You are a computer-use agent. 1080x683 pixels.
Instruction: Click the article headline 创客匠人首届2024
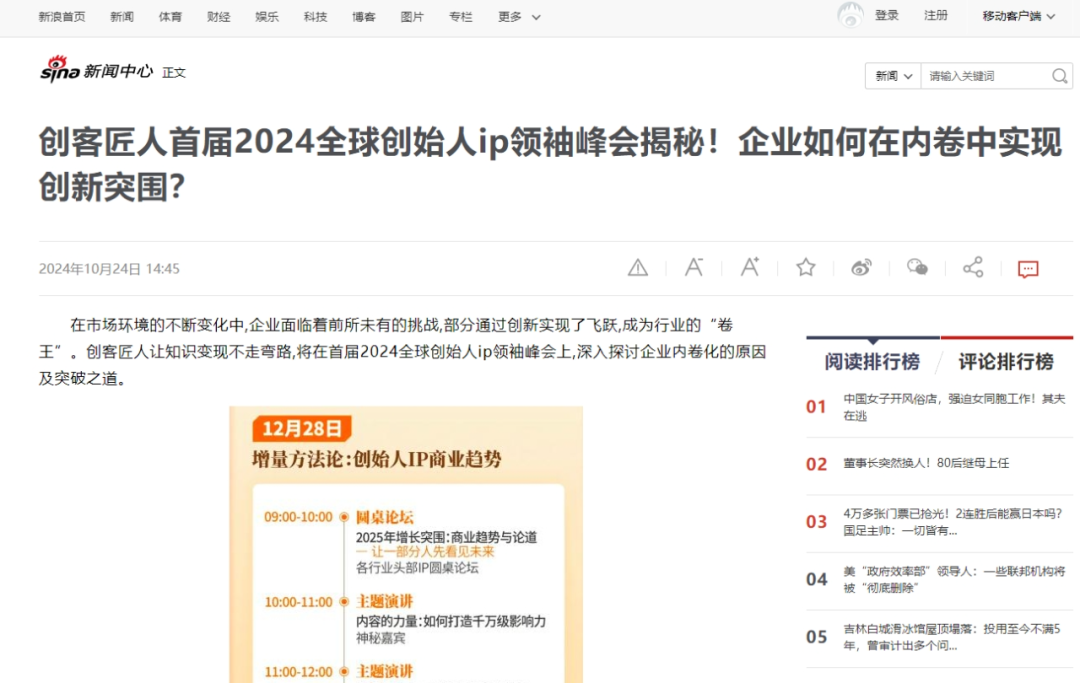[x=550, y=165]
